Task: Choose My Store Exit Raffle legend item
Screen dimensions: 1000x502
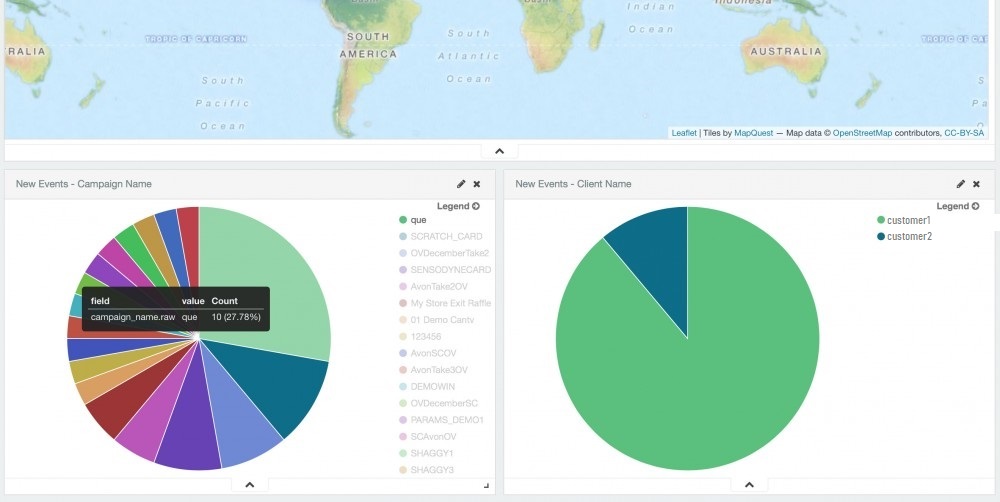Action: pos(450,303)
